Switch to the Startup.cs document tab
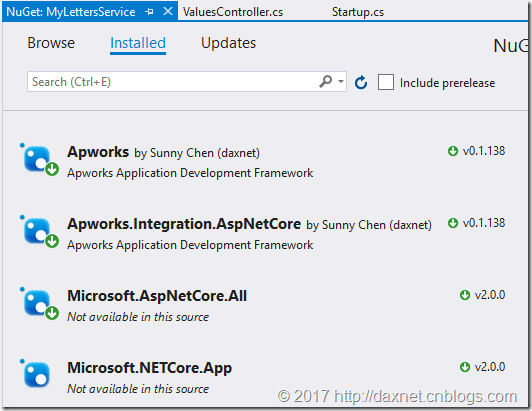This screenshot has height=411, width=532. pyautogui.click(x=358, y=12)
